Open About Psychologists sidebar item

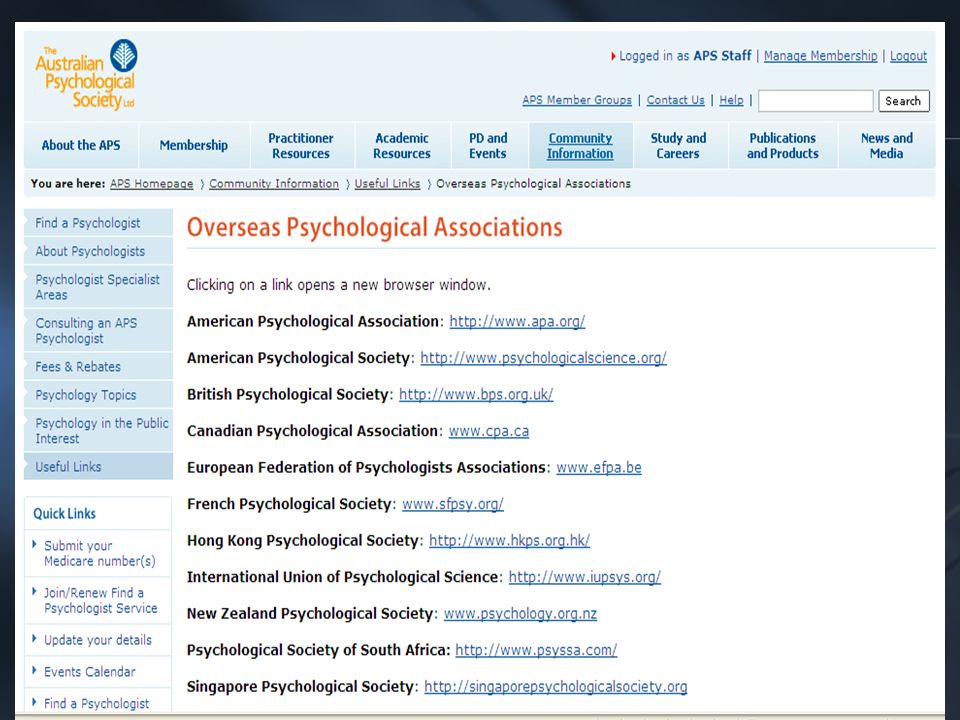pyautogui.click(x=99, y=251)
